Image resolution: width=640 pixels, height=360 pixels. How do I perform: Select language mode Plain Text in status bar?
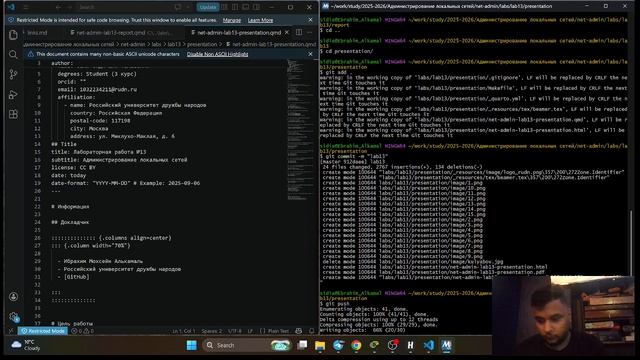(275, 331)
